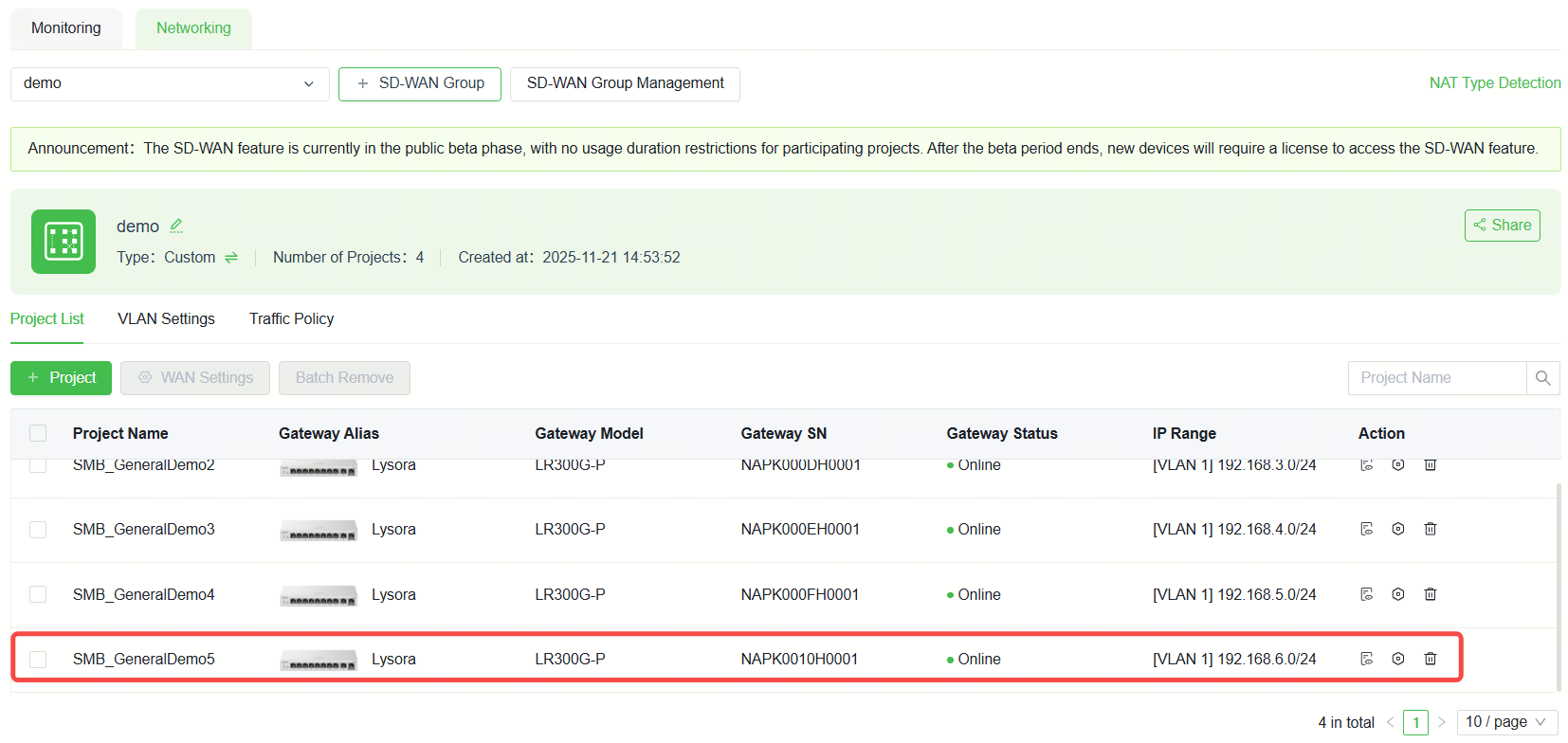Click the trash icon for SMB_GeneralDemo3
This screenshot has width=1568, height=743.
(x=1430, y=529)
